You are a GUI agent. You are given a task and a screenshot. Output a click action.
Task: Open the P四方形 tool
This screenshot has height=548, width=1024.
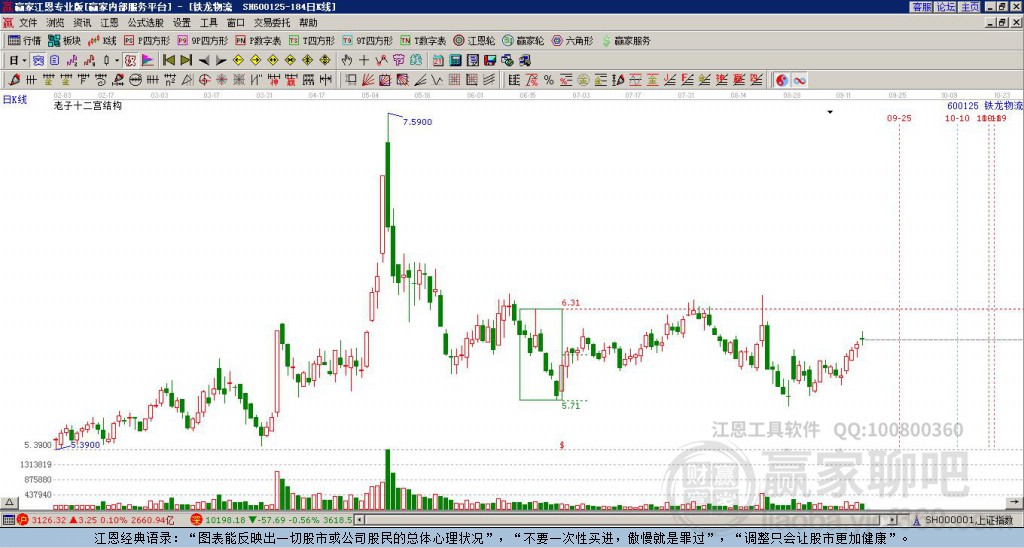147,40
